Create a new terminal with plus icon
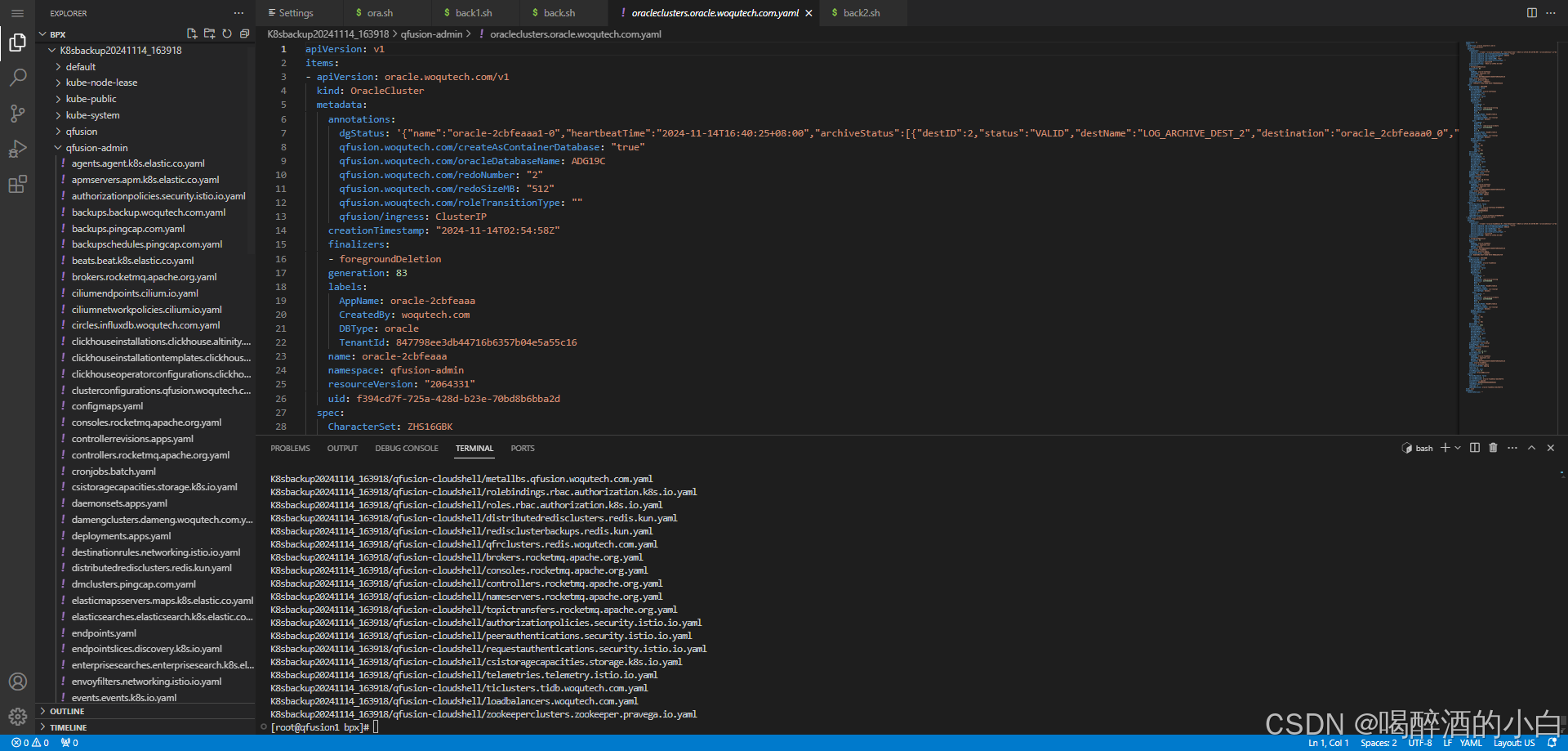Viewport: 1568px width, 751px height. point(1445,448)
